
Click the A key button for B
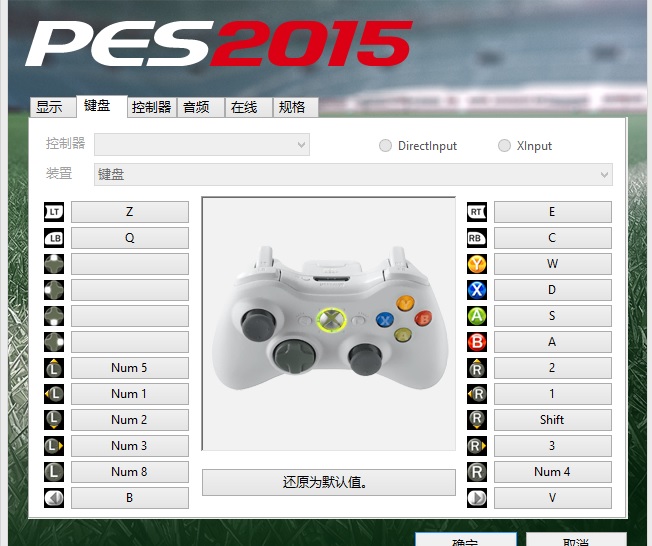(x=553, y=342)
